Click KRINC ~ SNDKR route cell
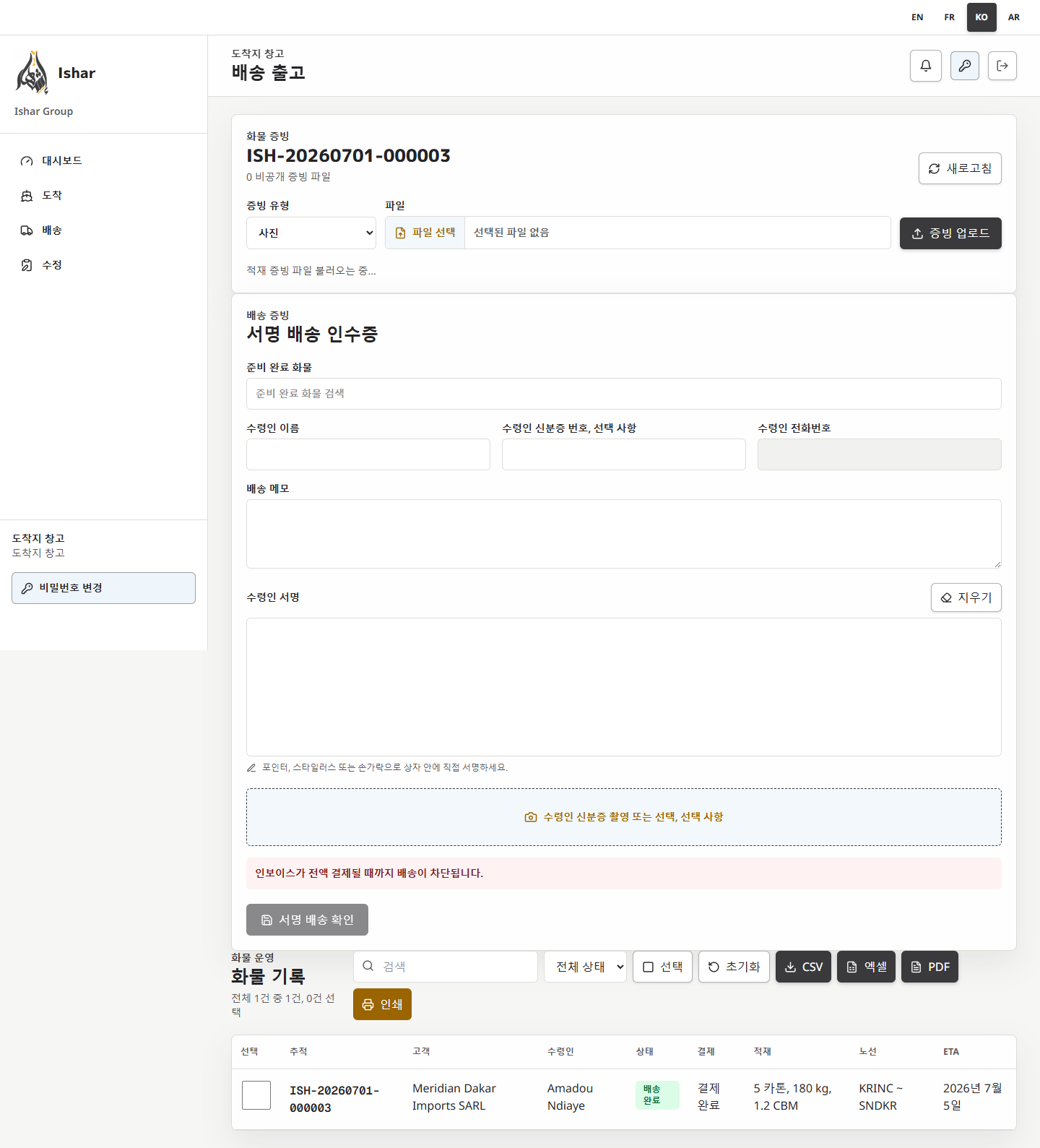 880,1097
